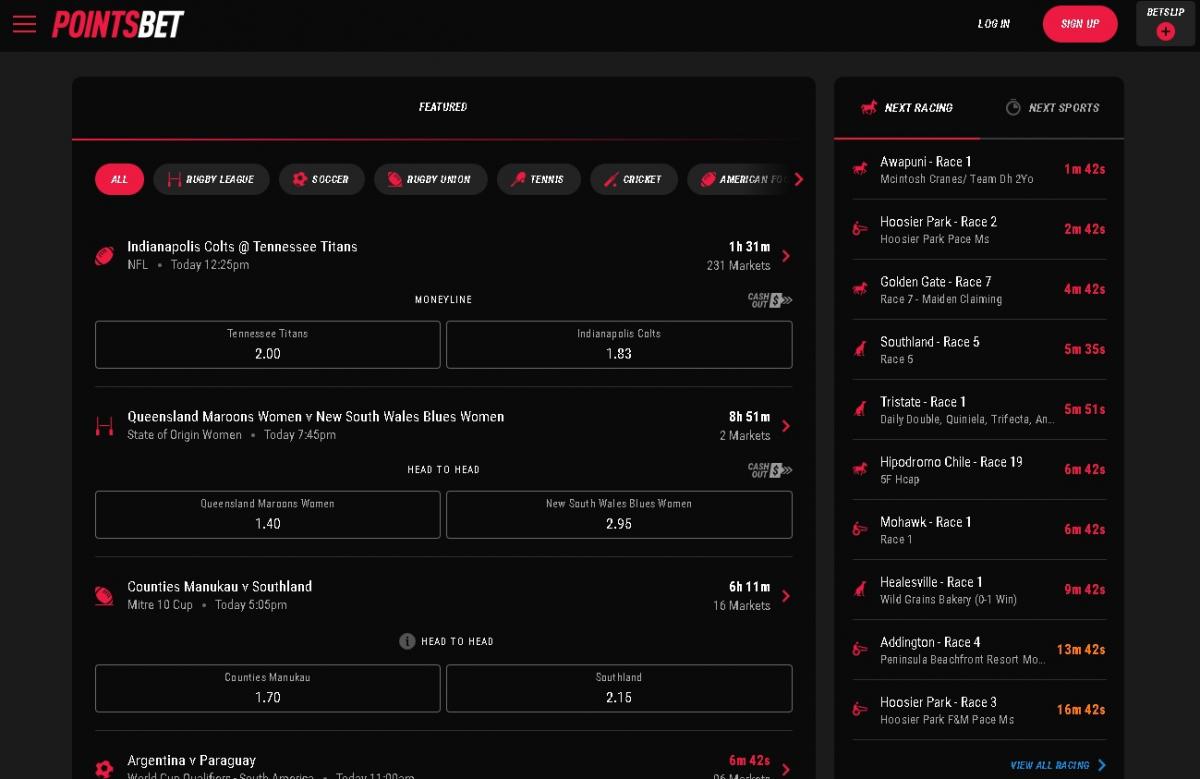
Task: Click the NFL football icon beside Colts @ Titans
Action: (104, 256)
